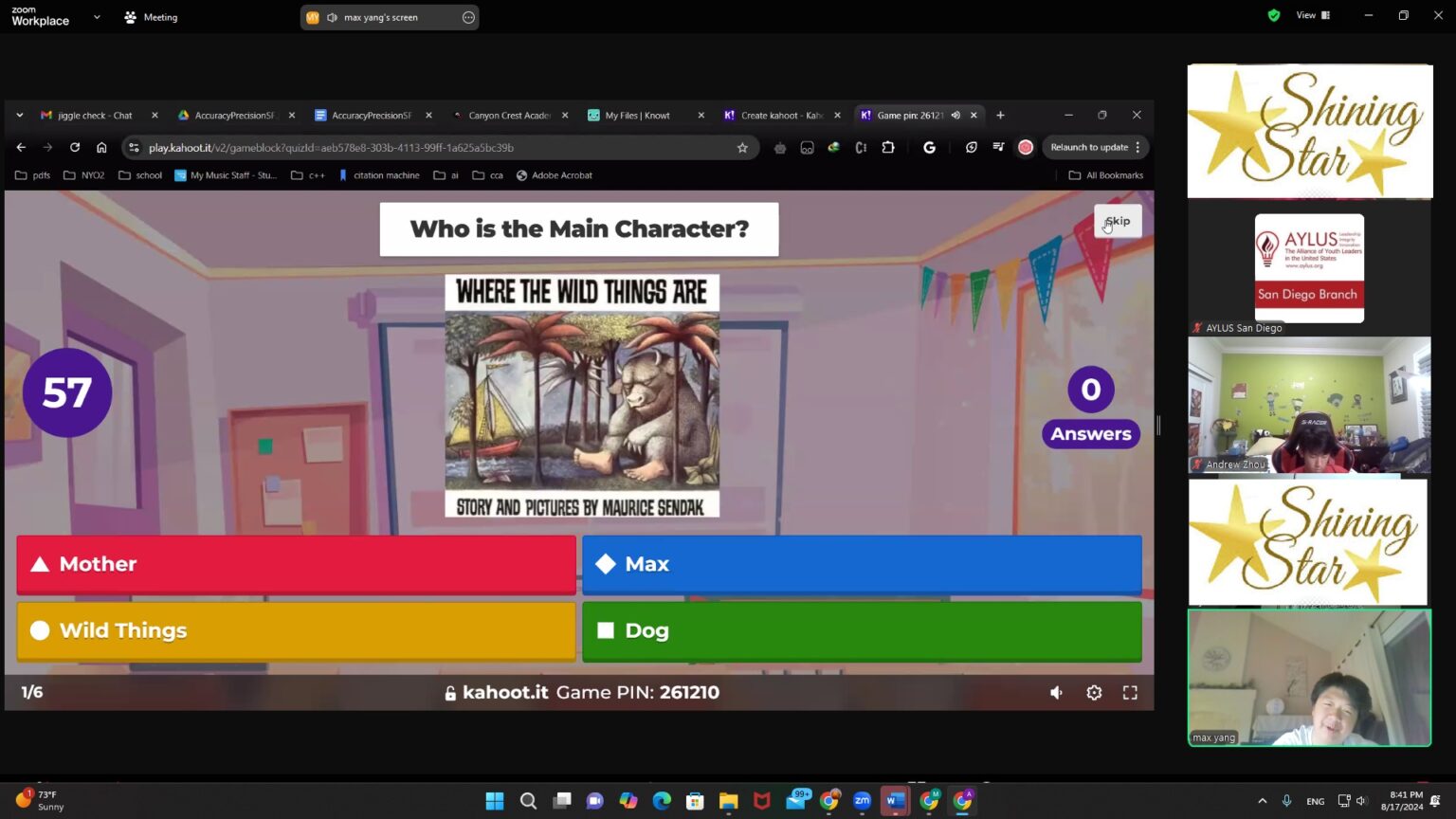Select the yellow Wild Things answer

[x=296, y=630]
